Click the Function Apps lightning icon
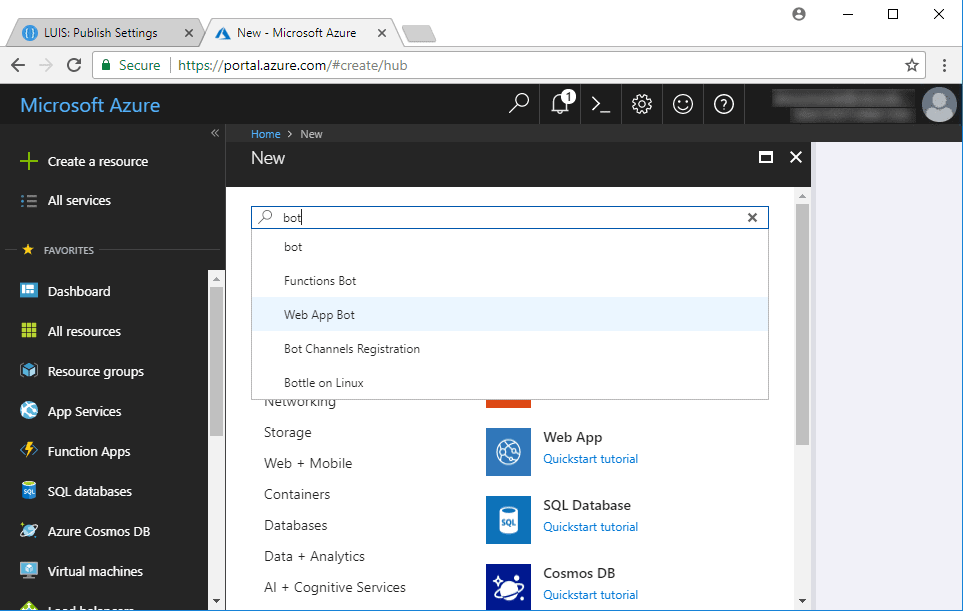The image size is (963, 611). 29,450
